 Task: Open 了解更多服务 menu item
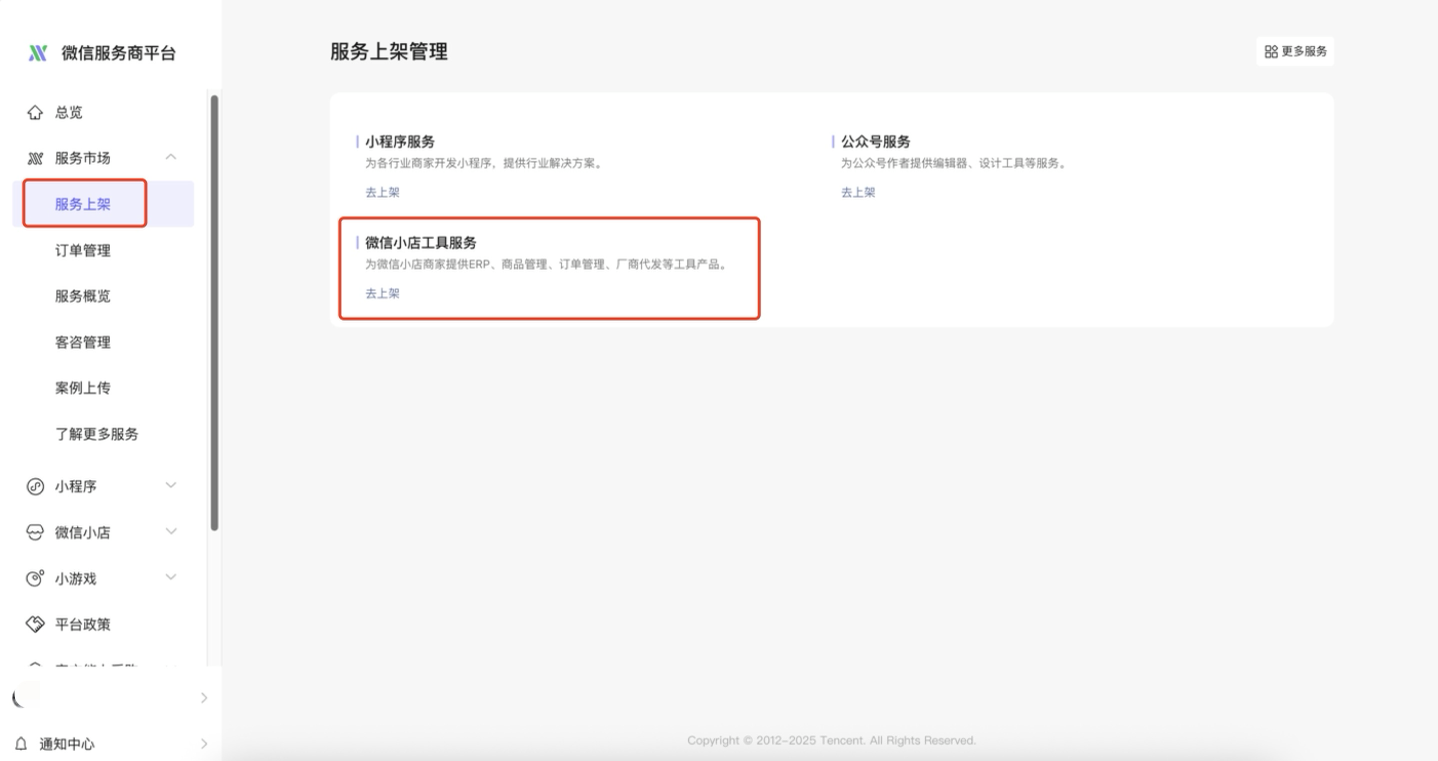[x=97, y=434]
